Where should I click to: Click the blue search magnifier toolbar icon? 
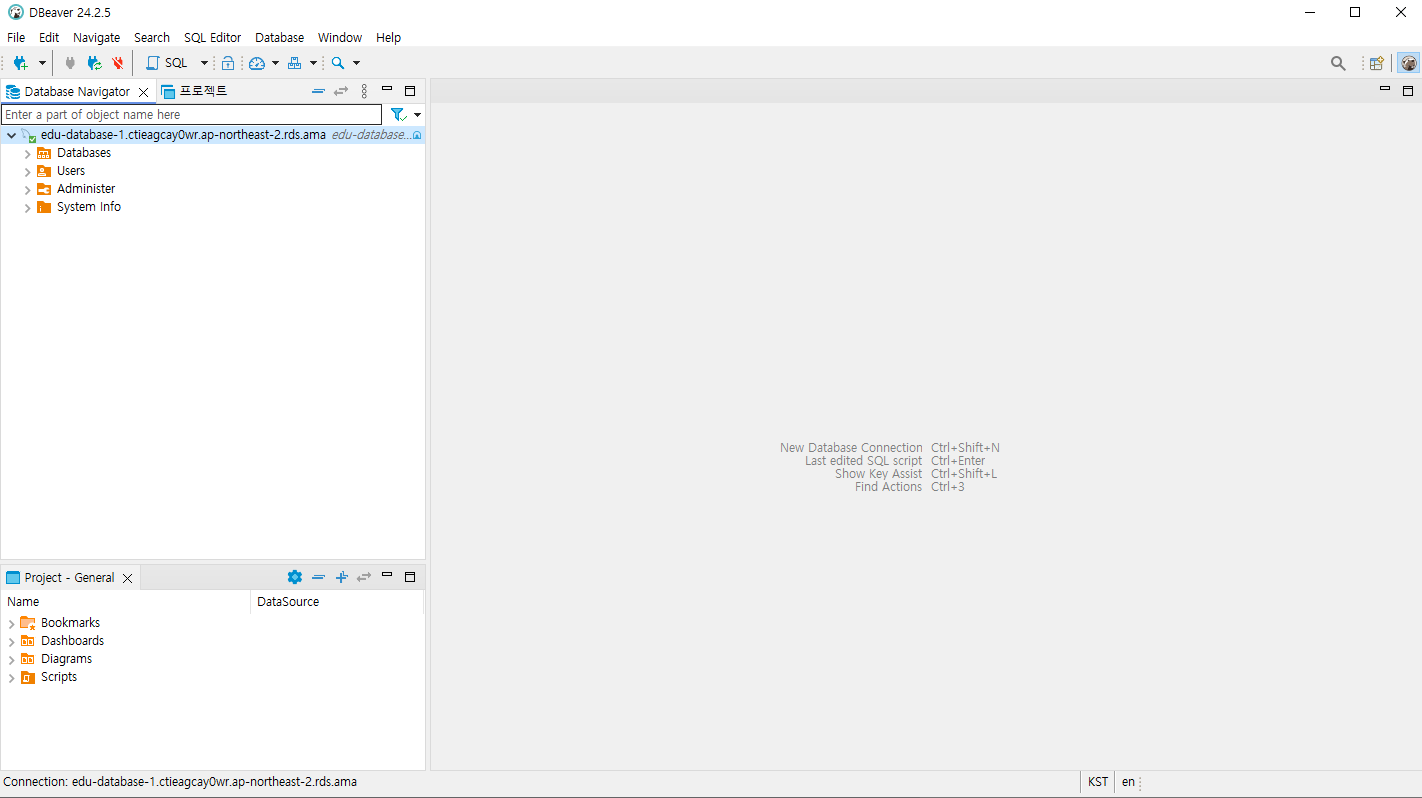(338, 63)
